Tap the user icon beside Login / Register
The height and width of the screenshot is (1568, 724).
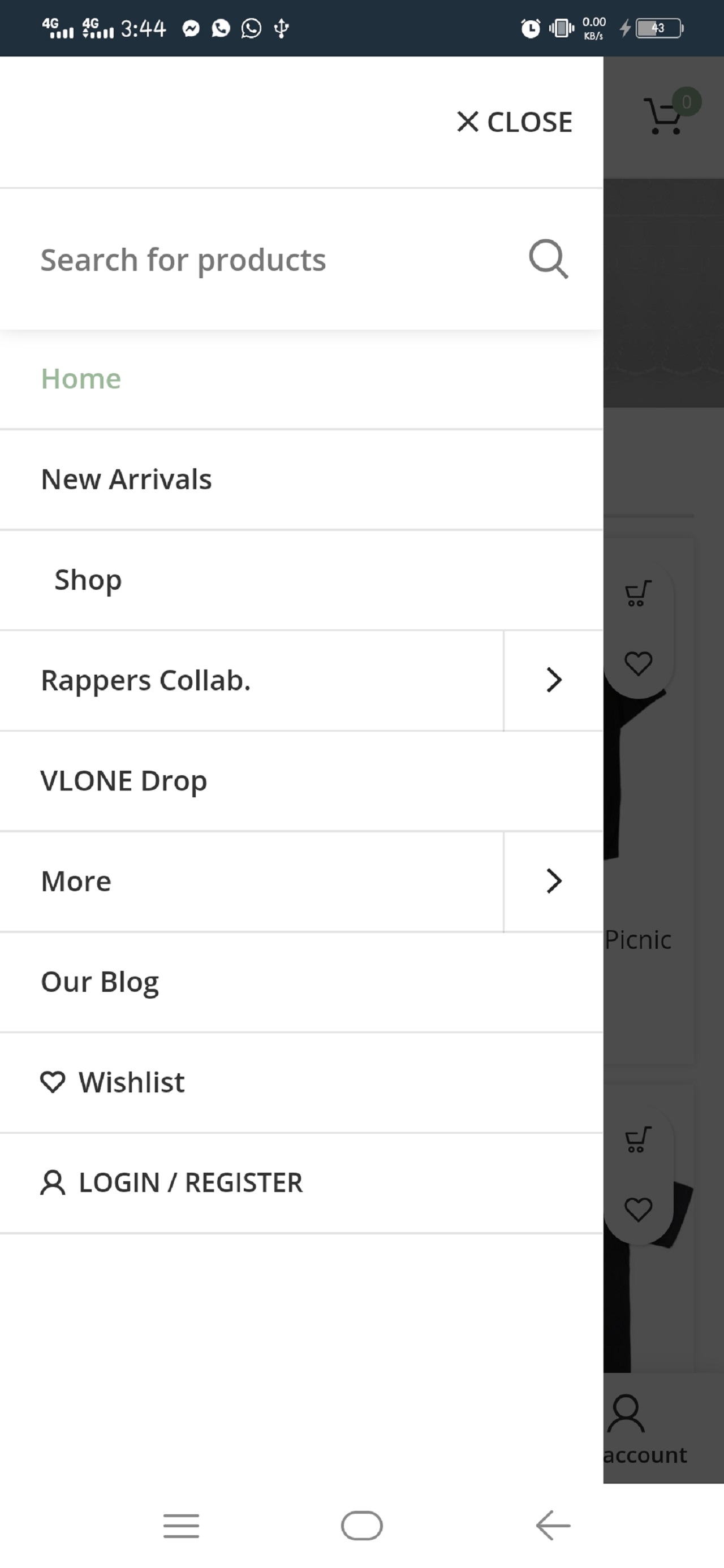53,1183
